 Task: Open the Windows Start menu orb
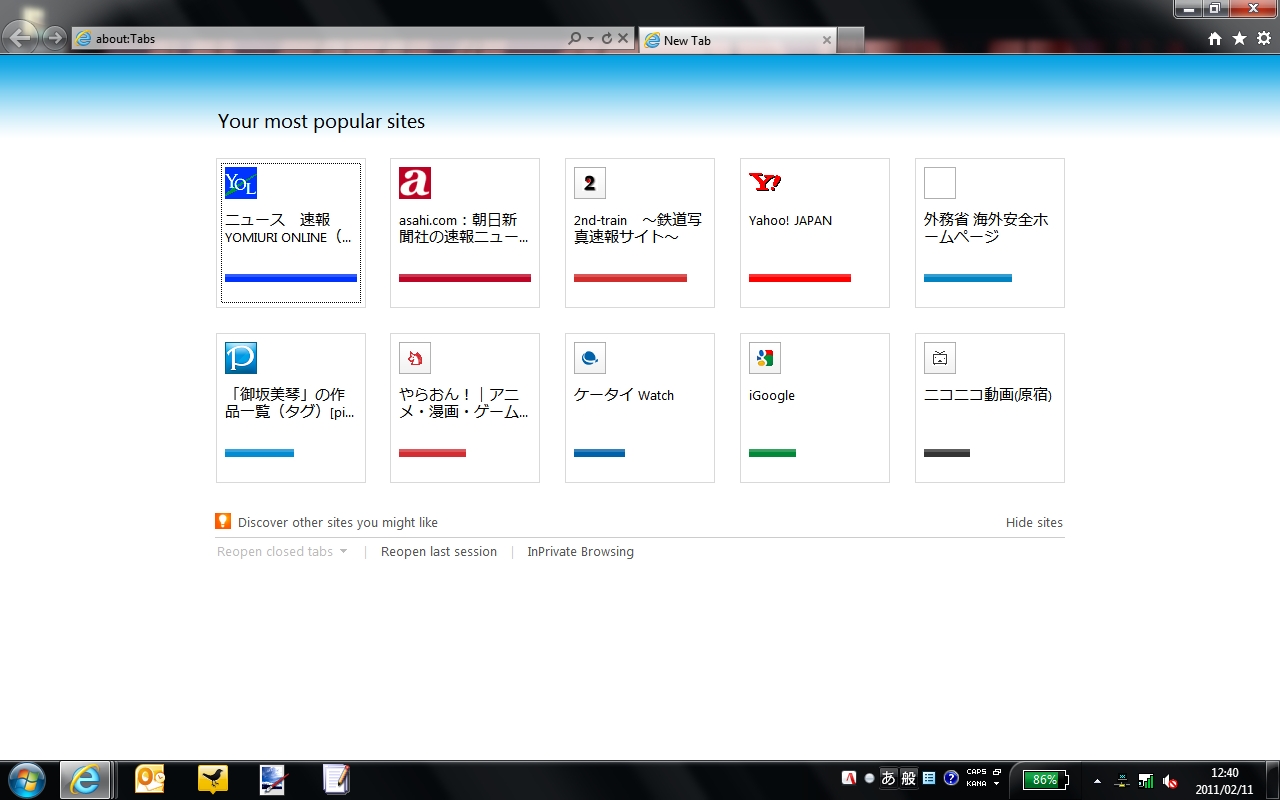point(27,780)
